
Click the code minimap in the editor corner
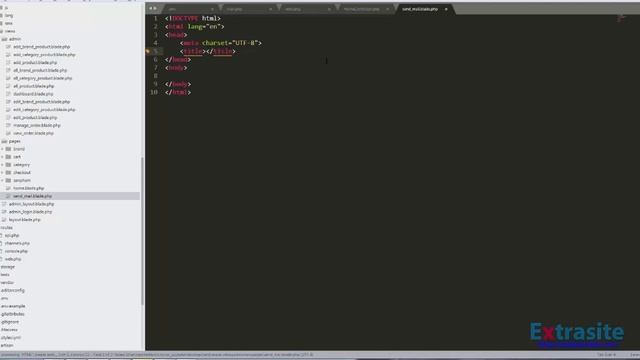tap(621, 18)
